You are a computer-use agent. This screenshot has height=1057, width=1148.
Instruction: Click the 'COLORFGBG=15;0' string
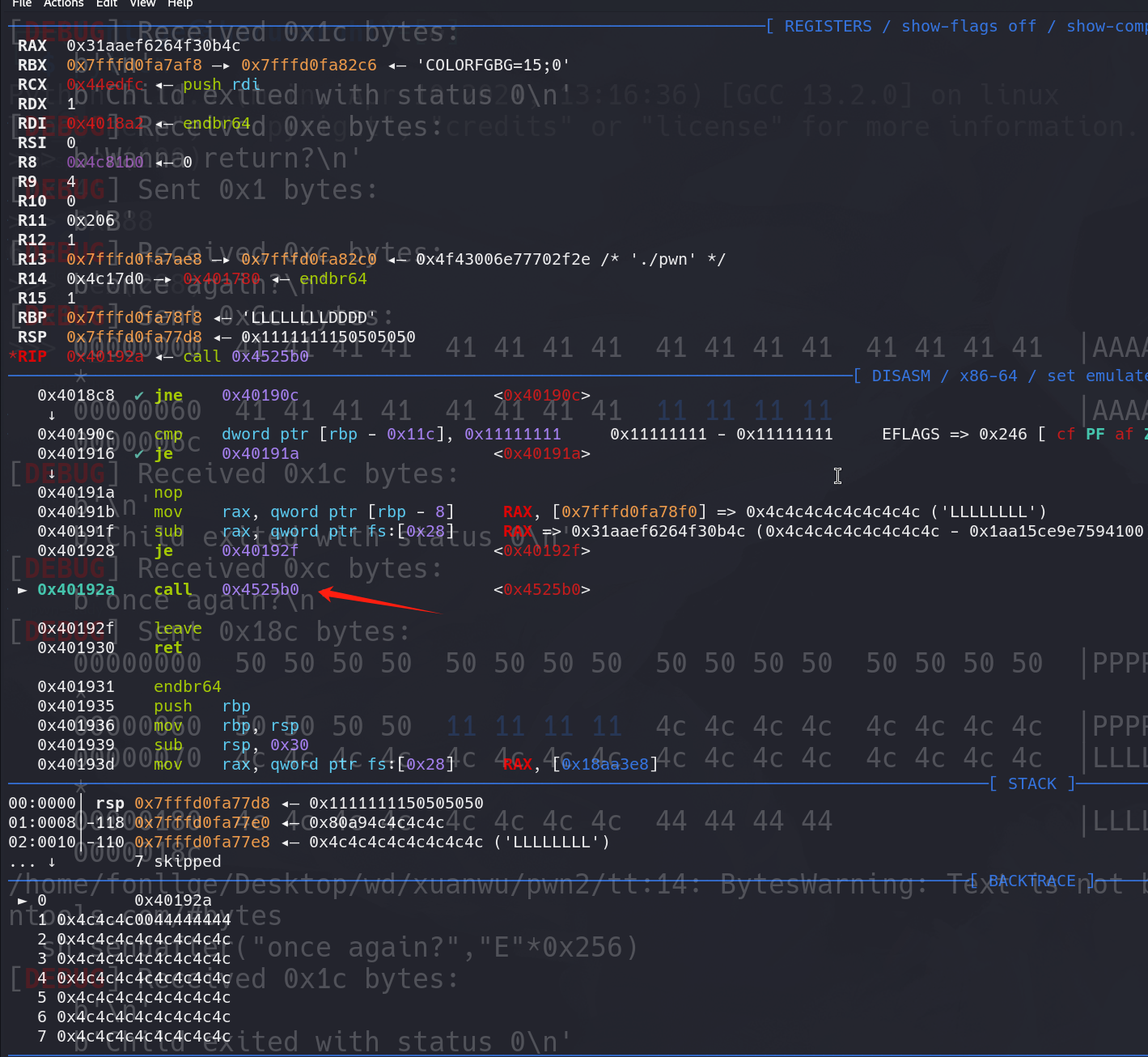pyautogui.click(x=494, y=65)
